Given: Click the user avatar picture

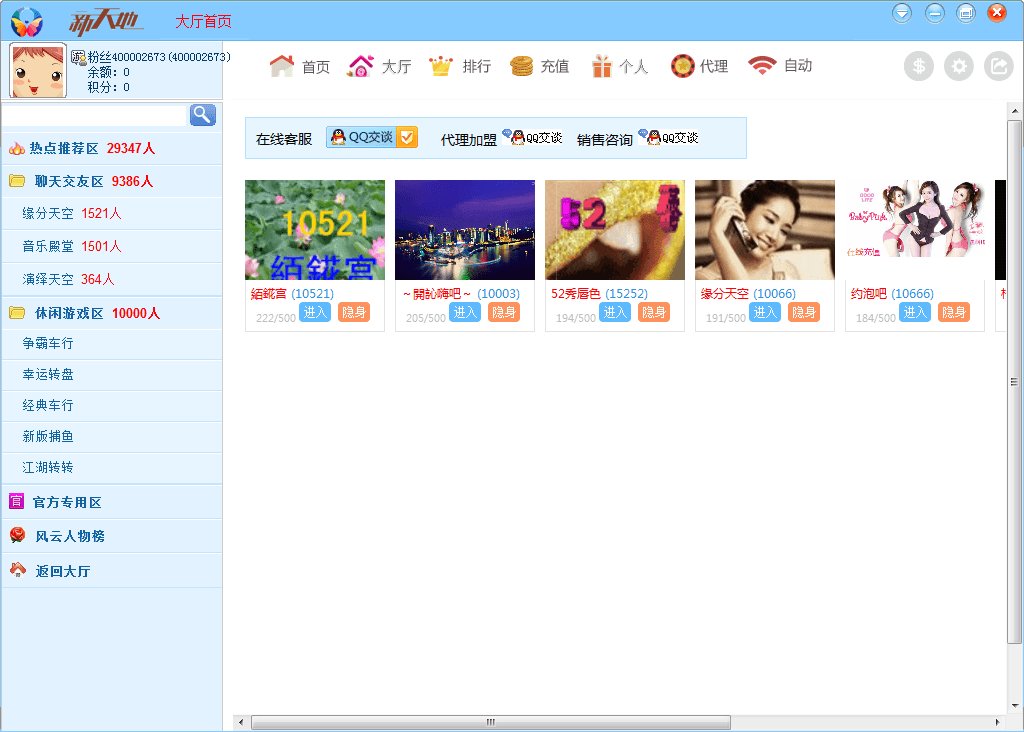Looking at the screenshot, I should coord(38,70).
